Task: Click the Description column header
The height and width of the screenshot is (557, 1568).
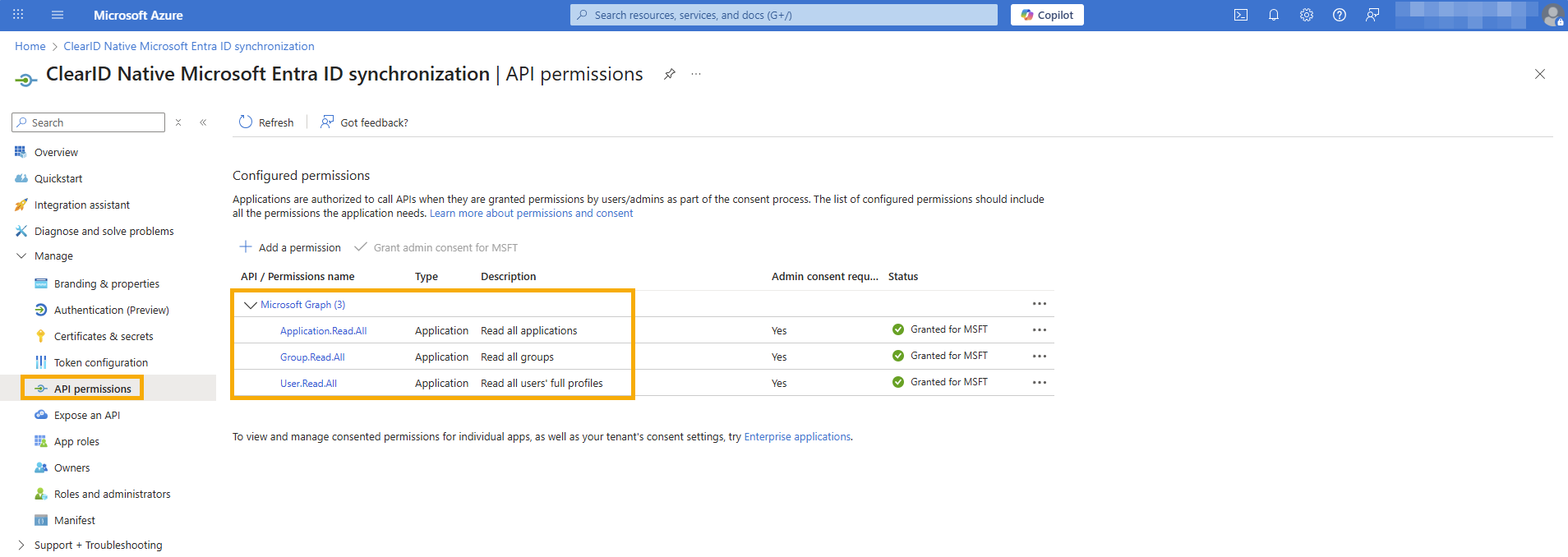Action: point(509,276)
